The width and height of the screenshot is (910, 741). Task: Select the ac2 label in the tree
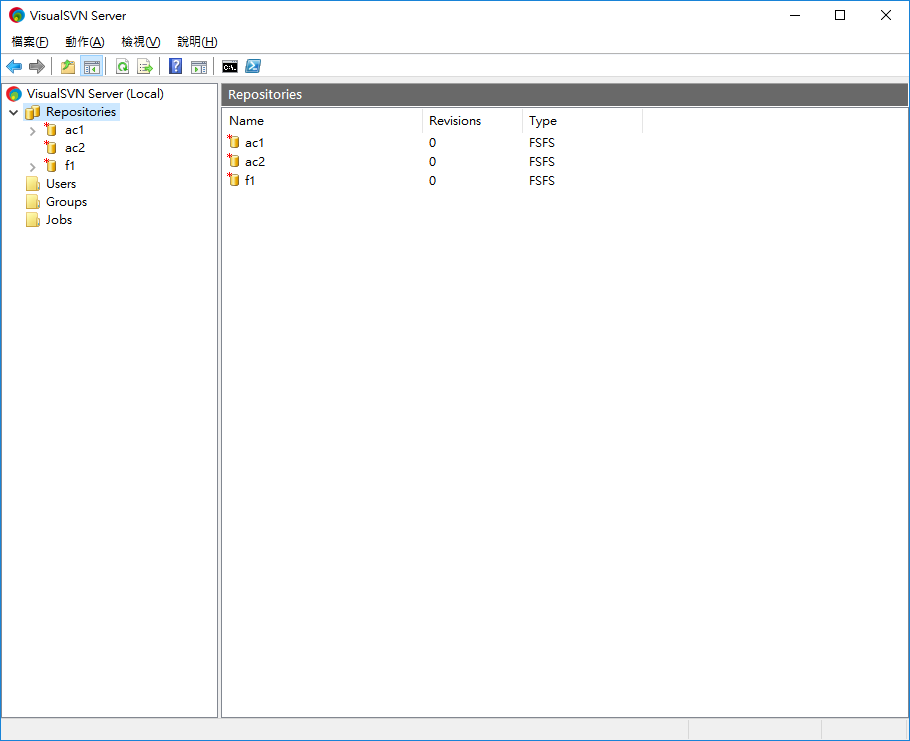point(75,148)
